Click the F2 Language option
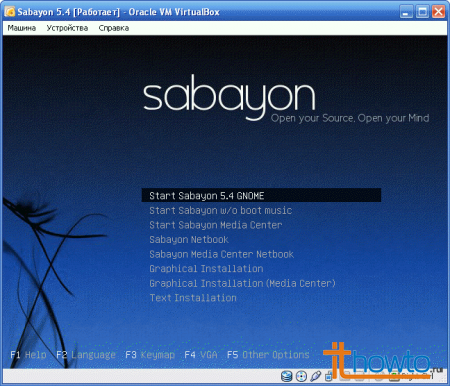 tap(86, 354)
